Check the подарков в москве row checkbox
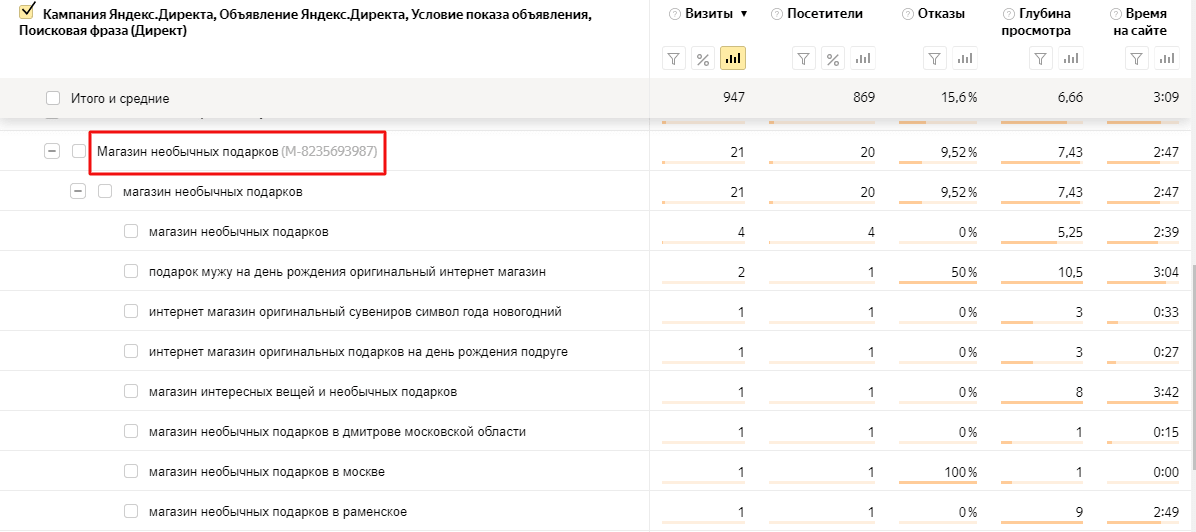Viewport: 1196px width, 532px height. pos(131,472)
